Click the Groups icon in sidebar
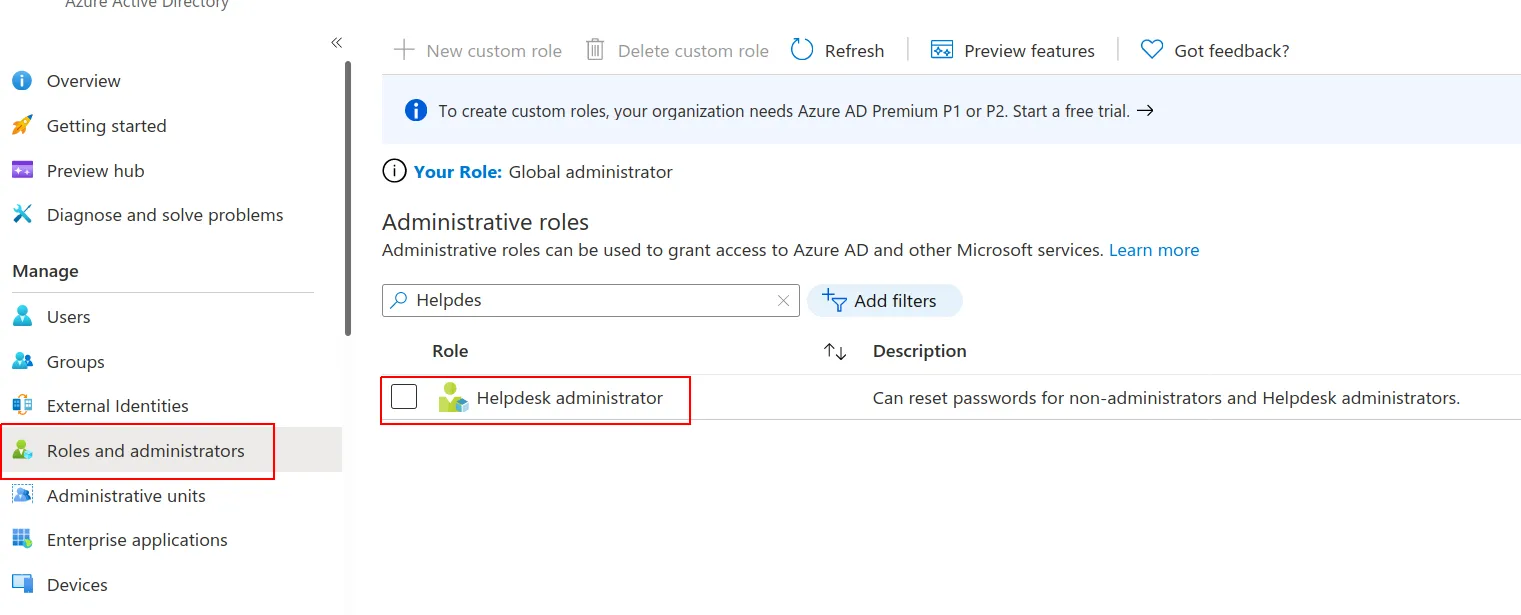The height and width of the screenshot is (615, 1521). [22, 362]
